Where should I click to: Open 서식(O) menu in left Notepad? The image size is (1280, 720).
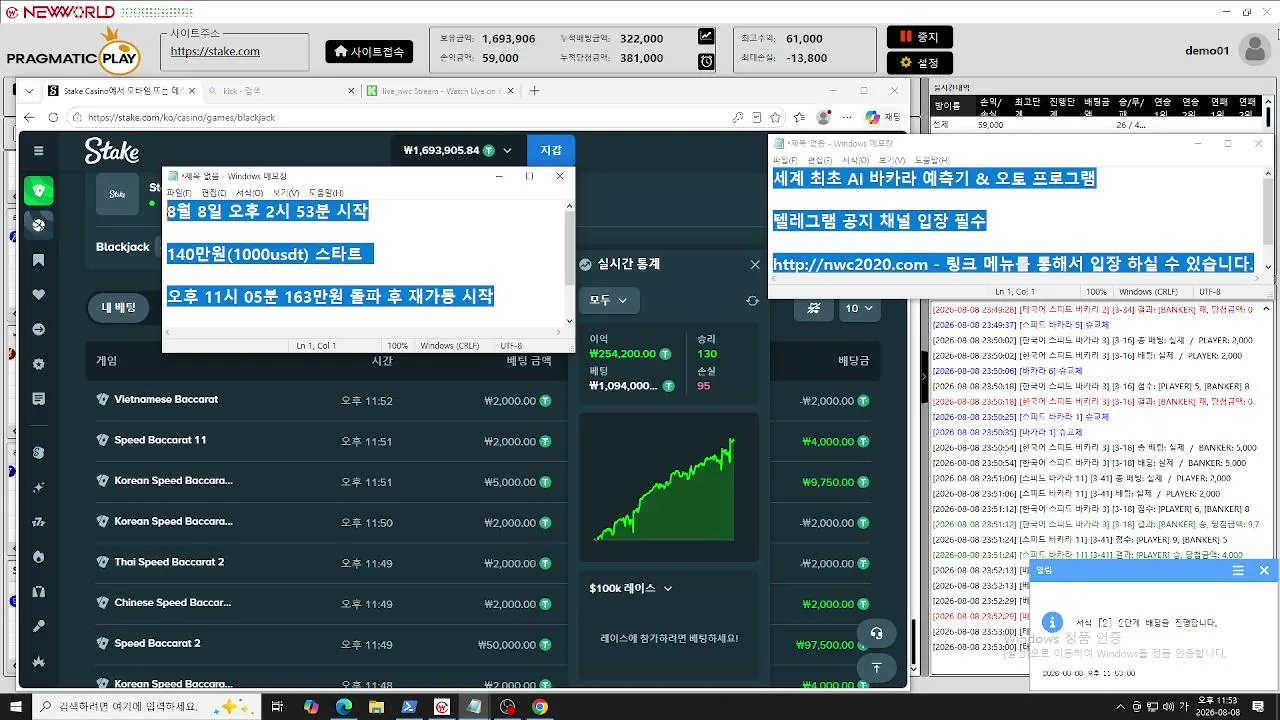tap(249, 192)
